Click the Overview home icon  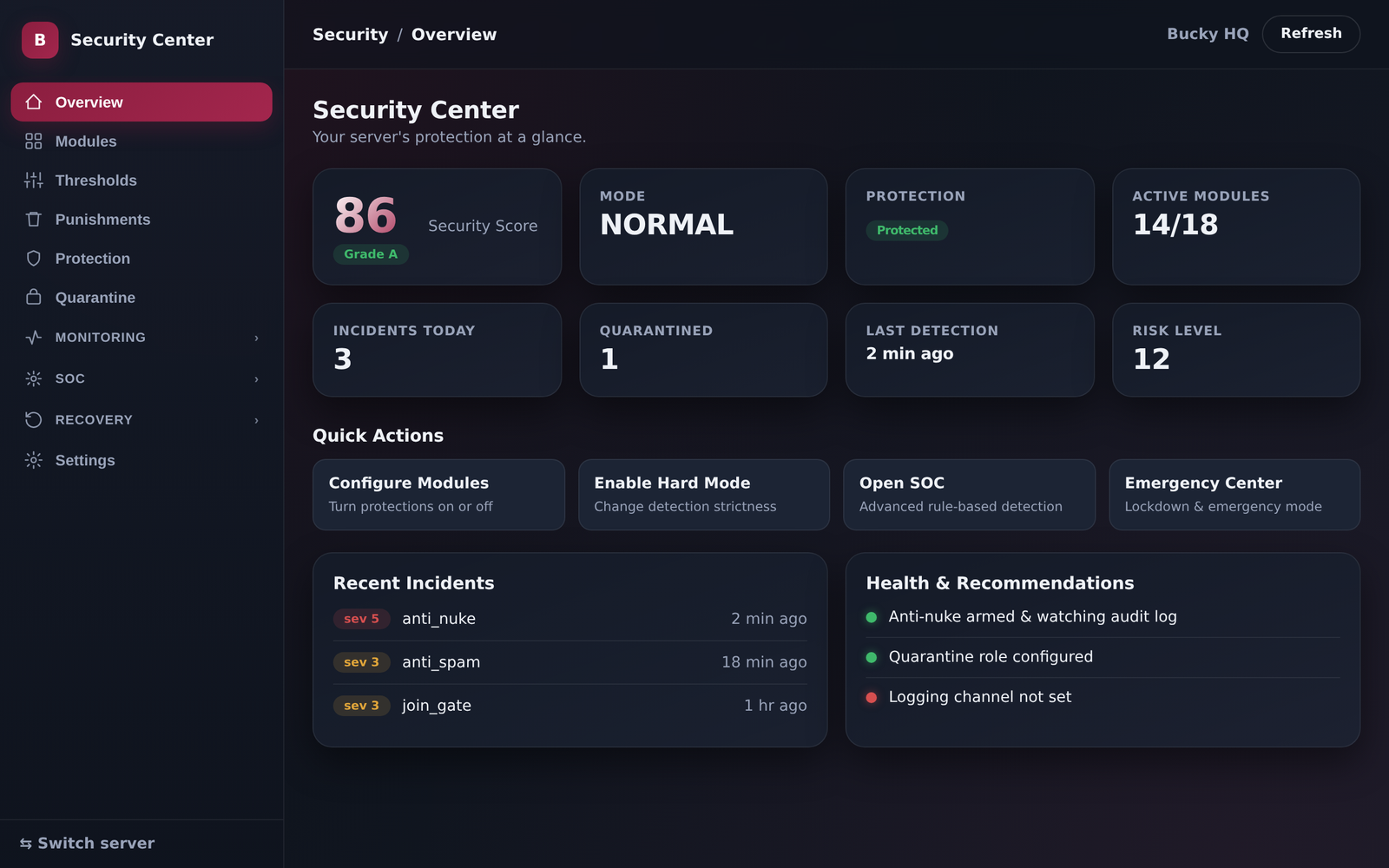34,102
